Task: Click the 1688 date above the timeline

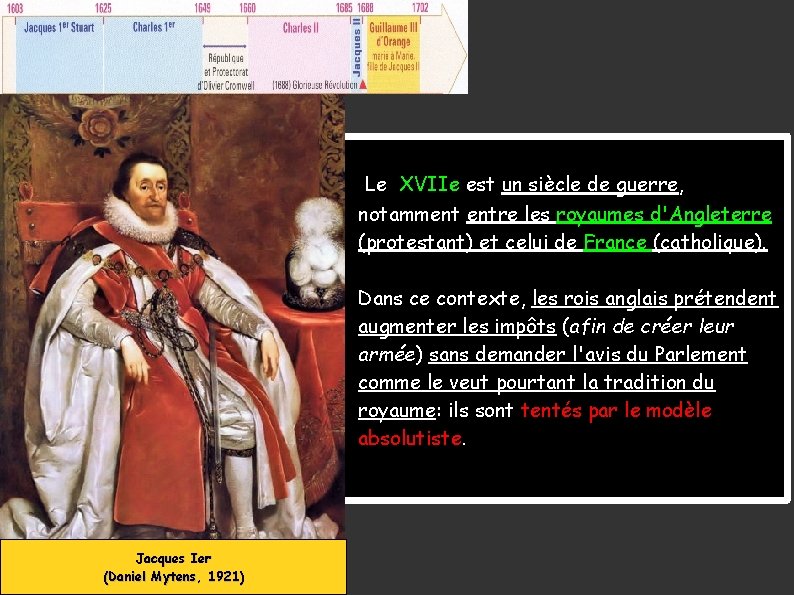Action: tap(365, 8)
